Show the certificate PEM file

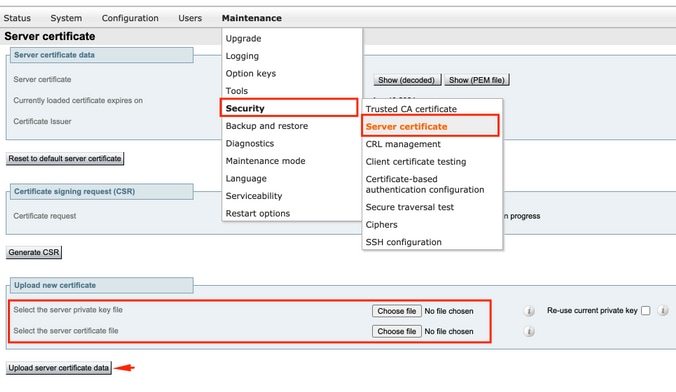click(476, 80)
